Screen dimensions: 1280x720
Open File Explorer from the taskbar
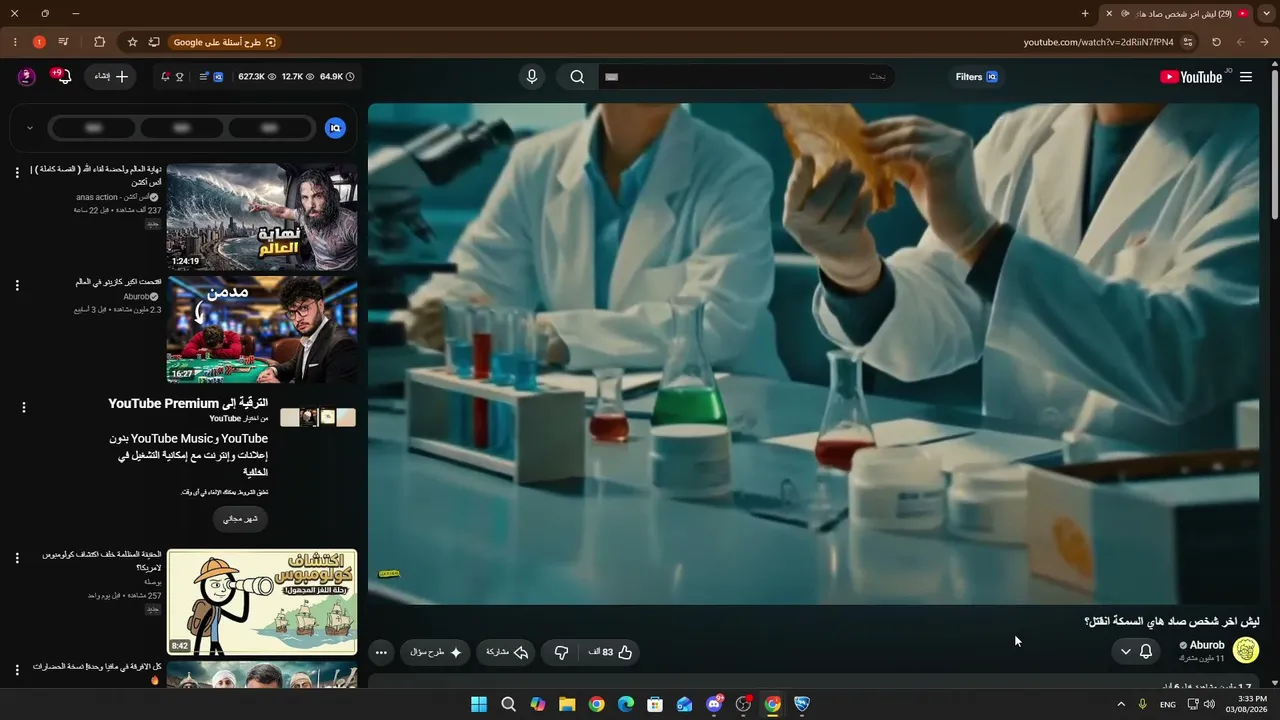567,704
